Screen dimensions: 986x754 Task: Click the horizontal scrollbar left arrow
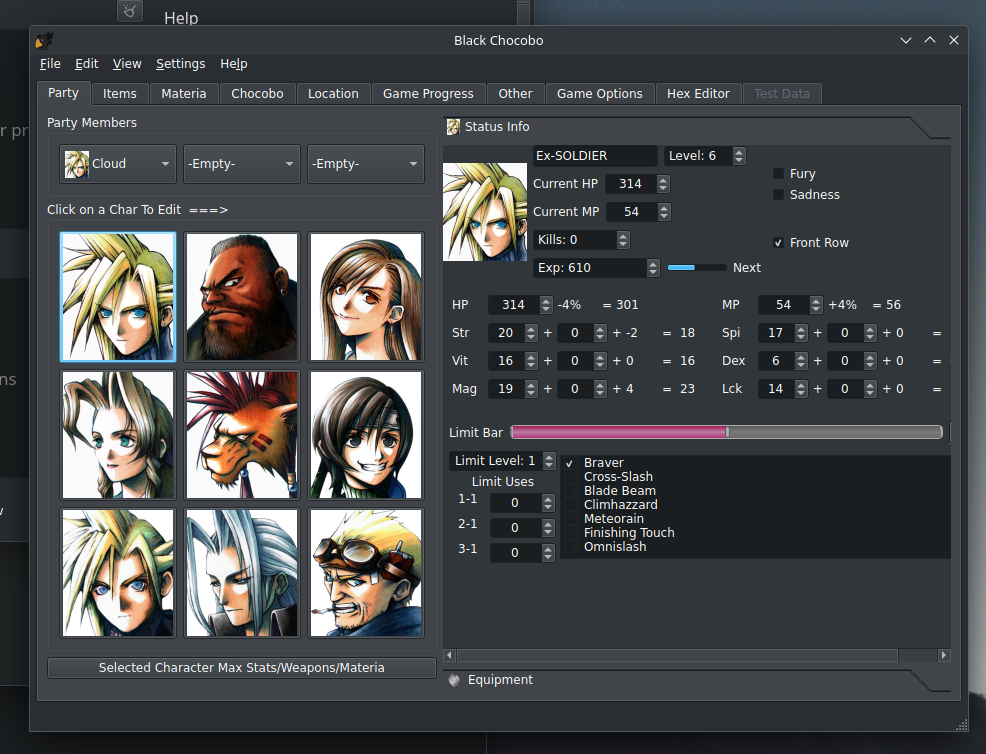[x=449, y=655]
